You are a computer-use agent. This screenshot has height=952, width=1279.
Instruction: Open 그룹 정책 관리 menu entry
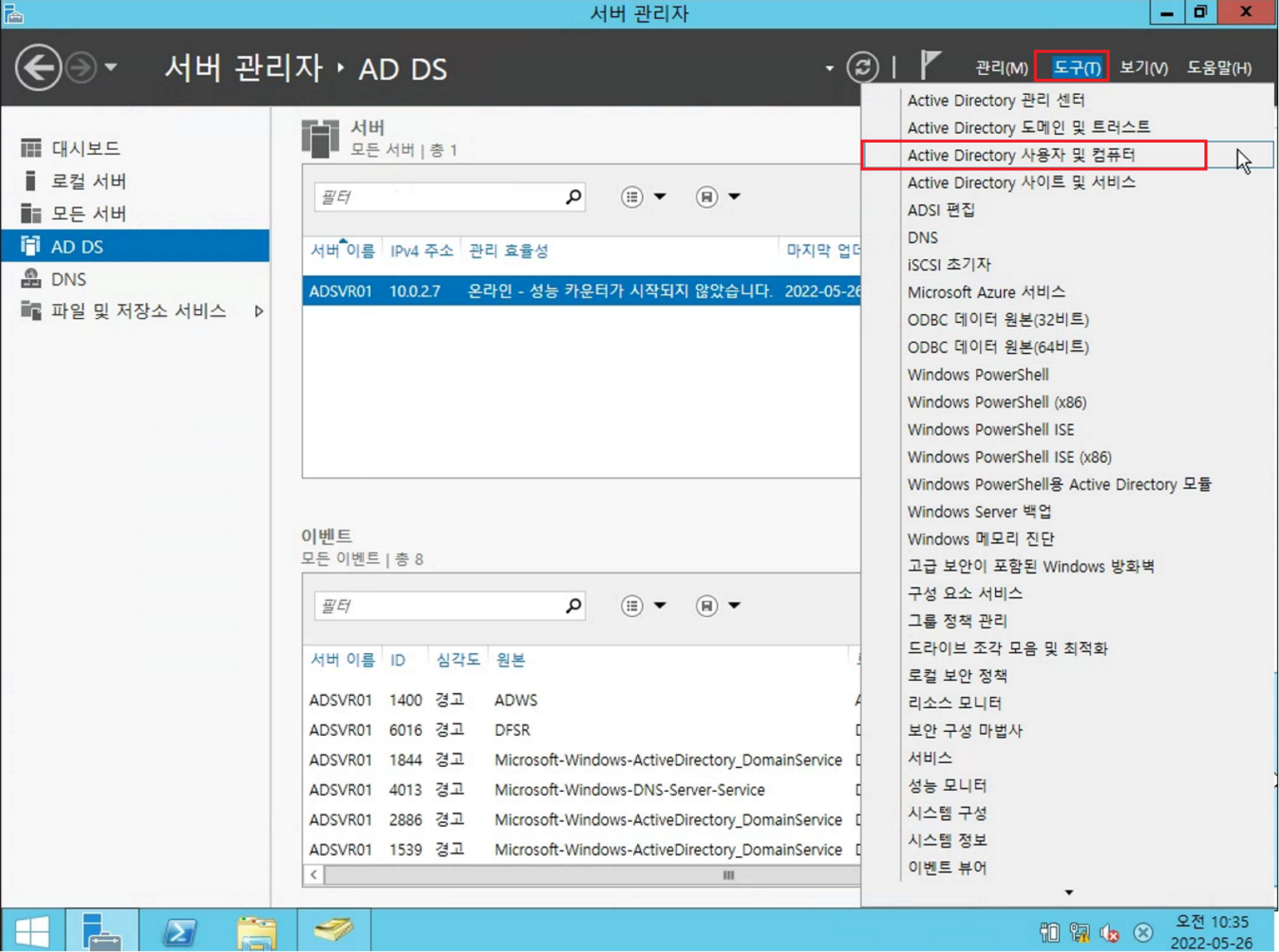tap(957, 621)
